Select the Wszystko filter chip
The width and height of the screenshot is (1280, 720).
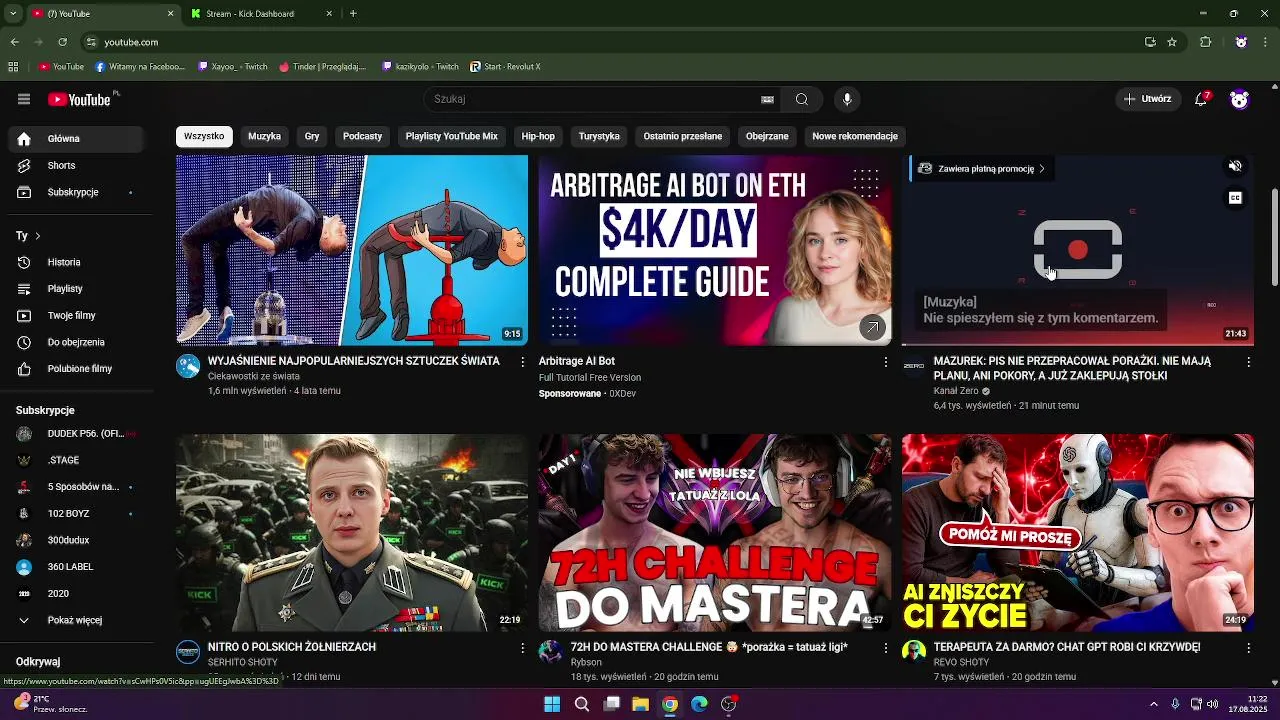pos(204,136)
